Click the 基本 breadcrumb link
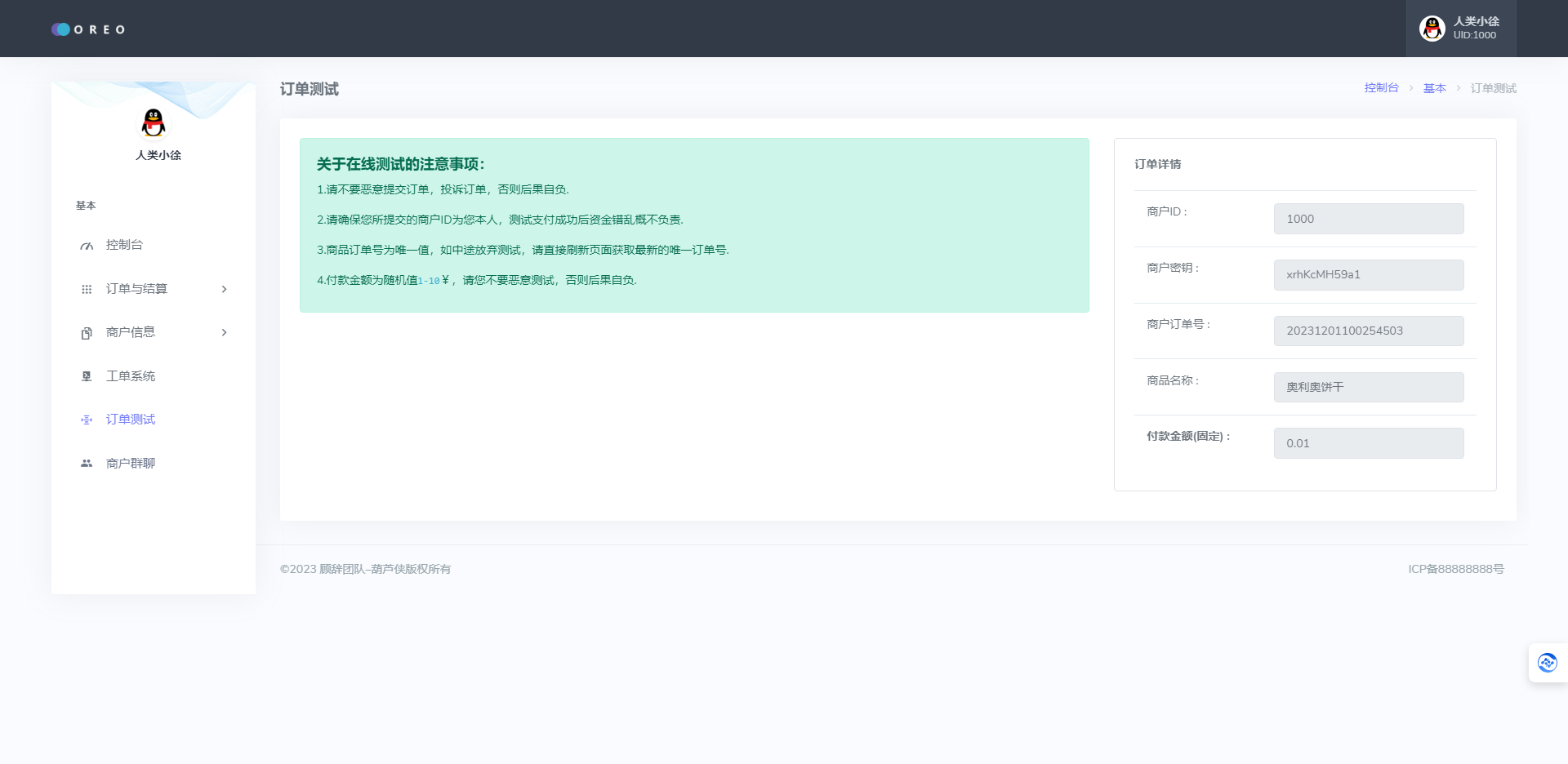This screenshot has height=764, width=1568. [x=1434, y=88]
